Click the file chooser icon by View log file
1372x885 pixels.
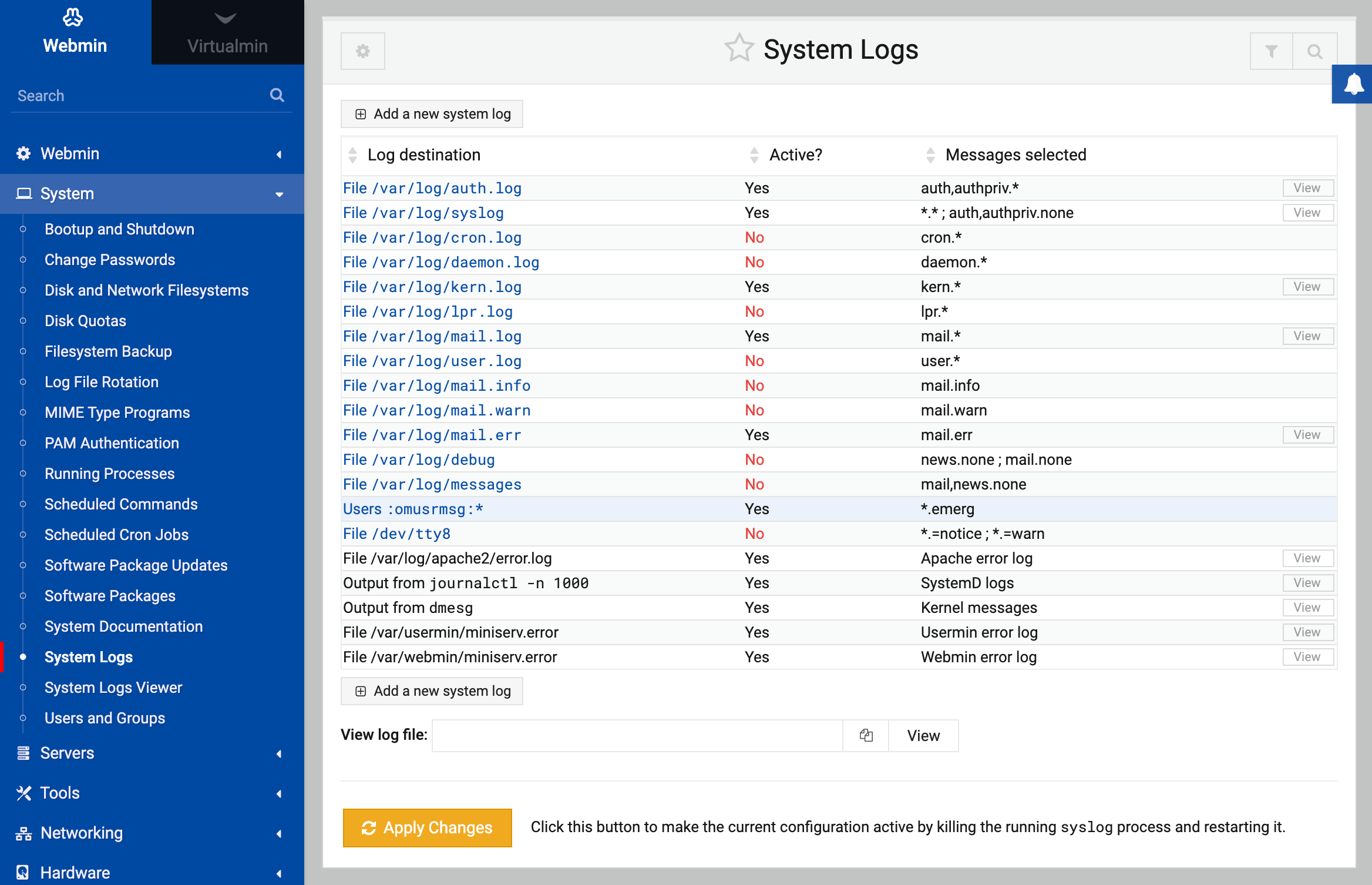coord(866,735)
